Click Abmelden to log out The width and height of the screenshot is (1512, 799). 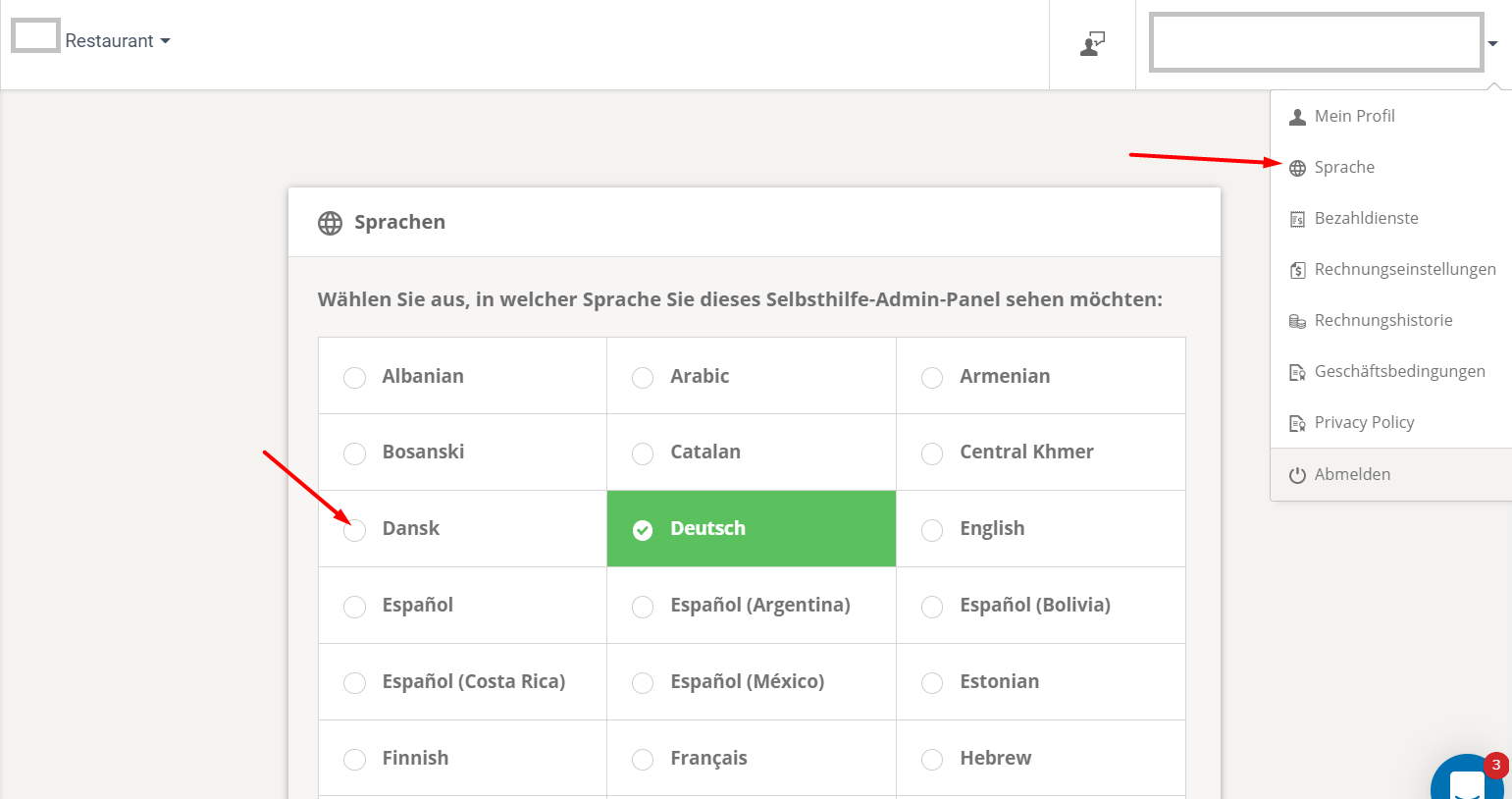(x=1351, y=473)
